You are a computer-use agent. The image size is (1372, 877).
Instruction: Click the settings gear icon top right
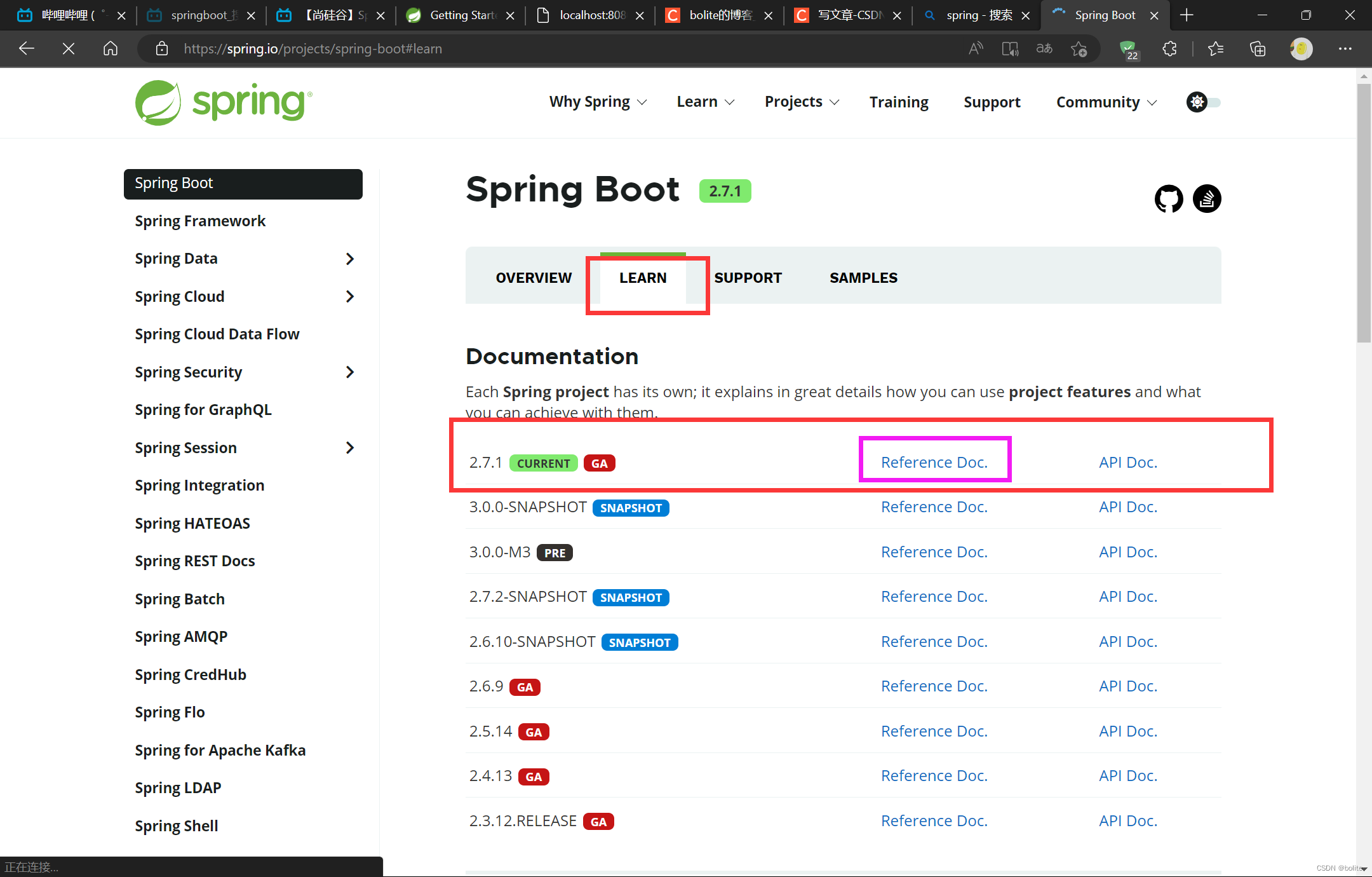point(1196,101)
